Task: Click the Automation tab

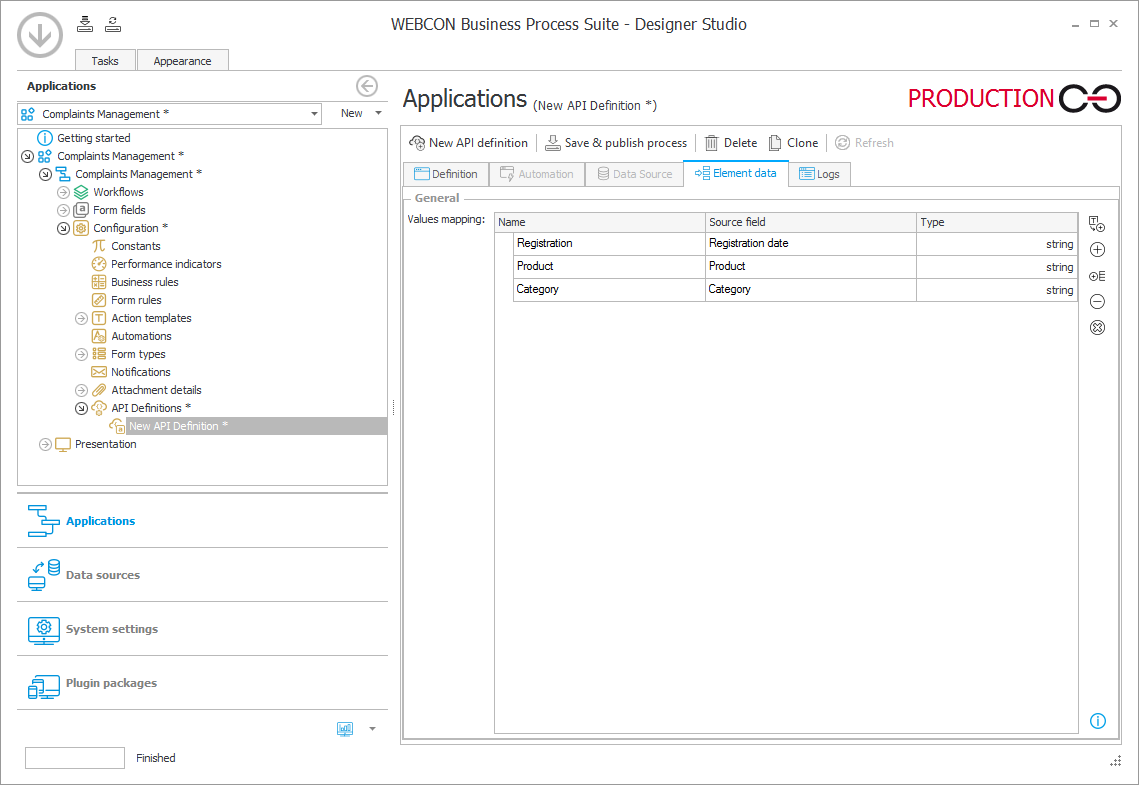Action: tap(537, 174)
